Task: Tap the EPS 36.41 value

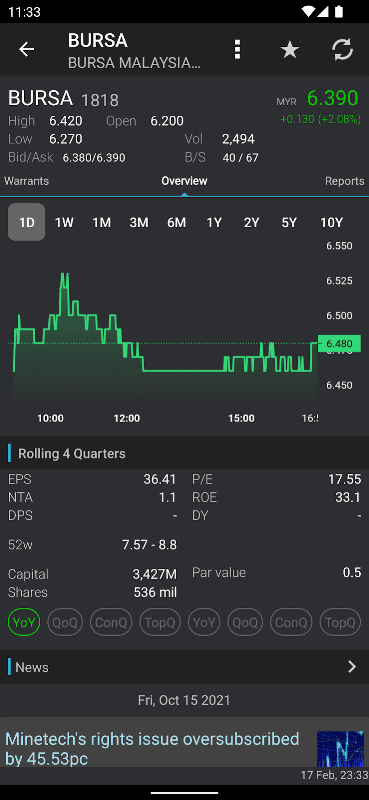Action: [x=160, y=480]
